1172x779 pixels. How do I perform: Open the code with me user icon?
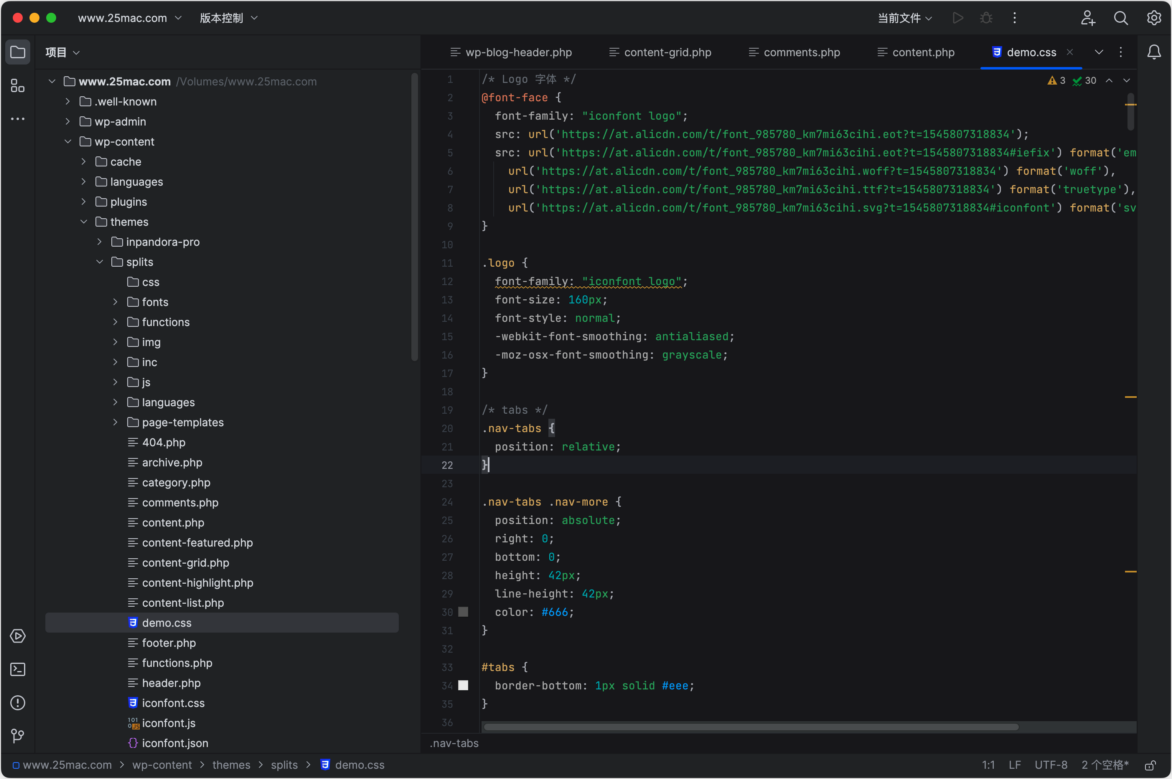tap(1088, 18)
